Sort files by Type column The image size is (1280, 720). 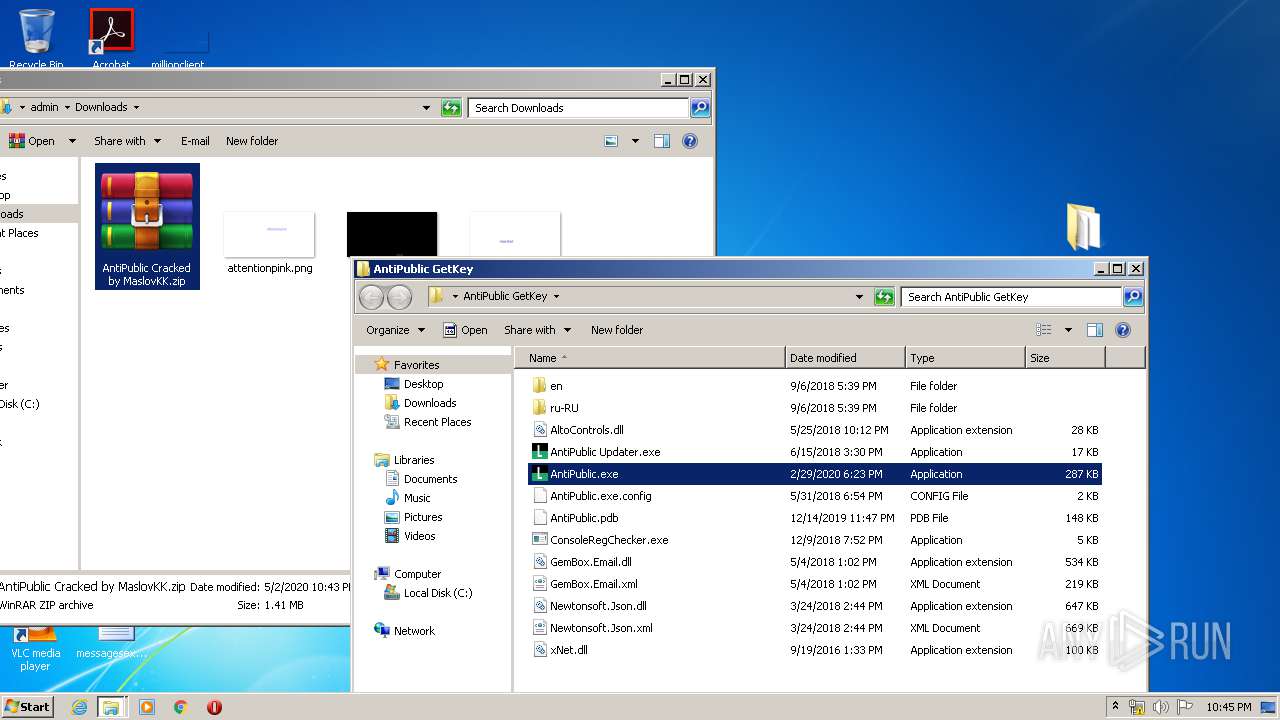pos(965,358)
